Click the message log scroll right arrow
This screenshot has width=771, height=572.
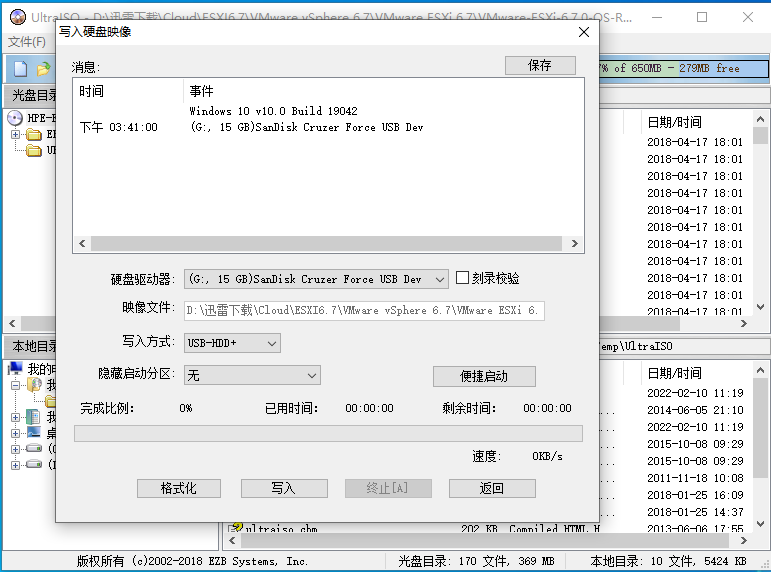[574, 243]
